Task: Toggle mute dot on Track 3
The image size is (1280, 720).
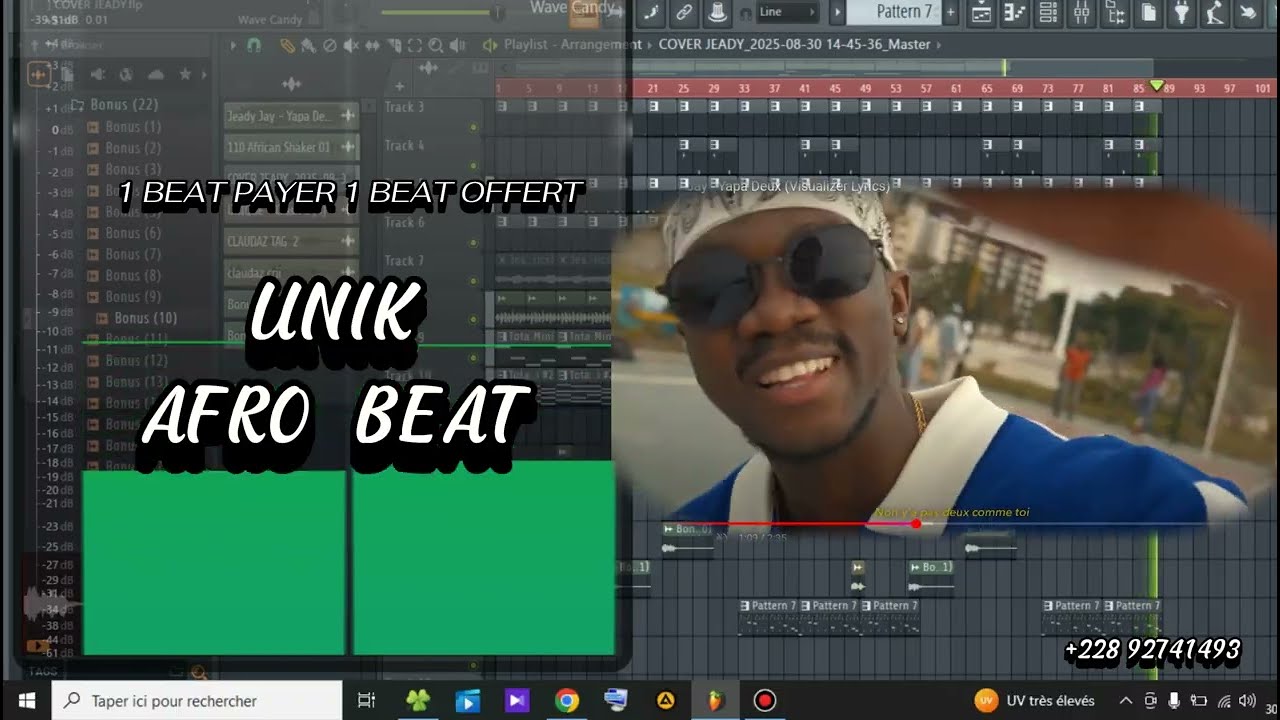Action: [x=473, y=127]
